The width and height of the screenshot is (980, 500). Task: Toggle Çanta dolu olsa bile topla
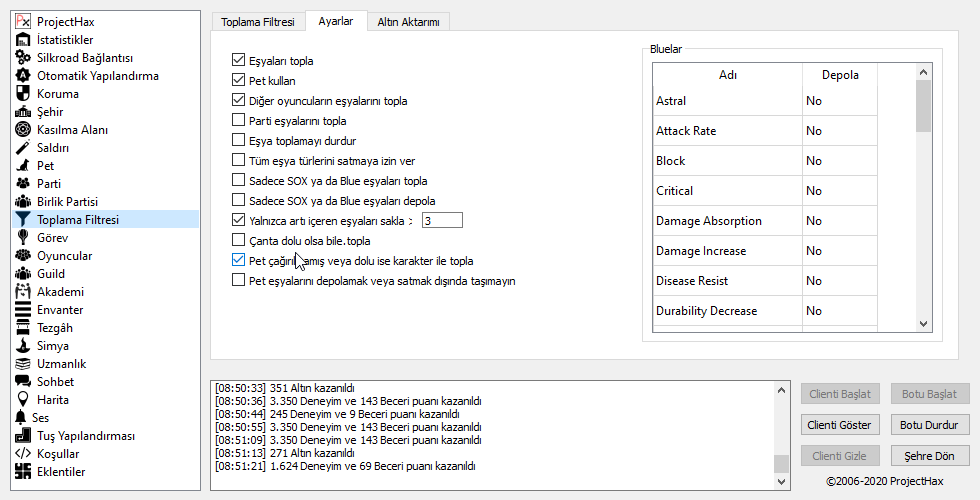tap(238, 241)
